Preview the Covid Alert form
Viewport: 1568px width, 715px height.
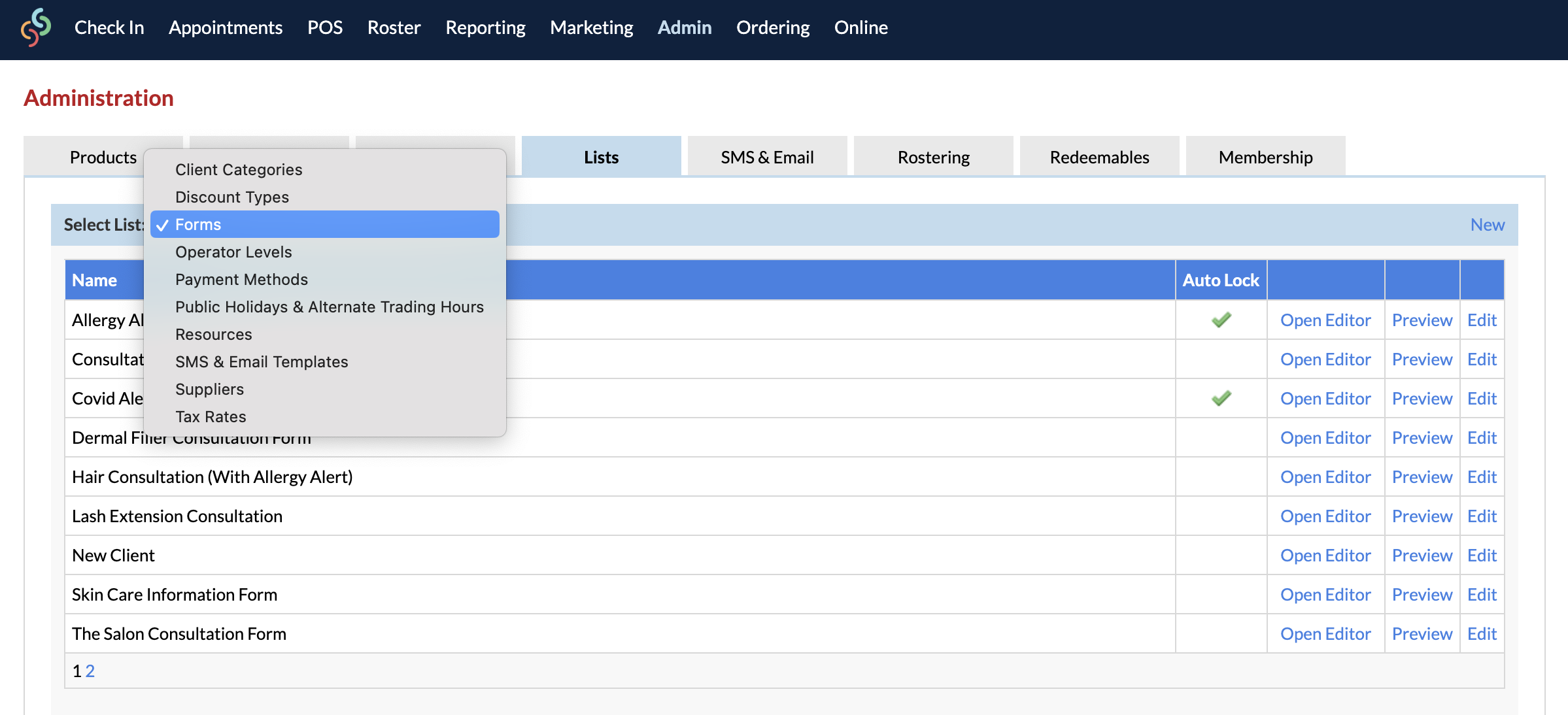click(1422, 398)
